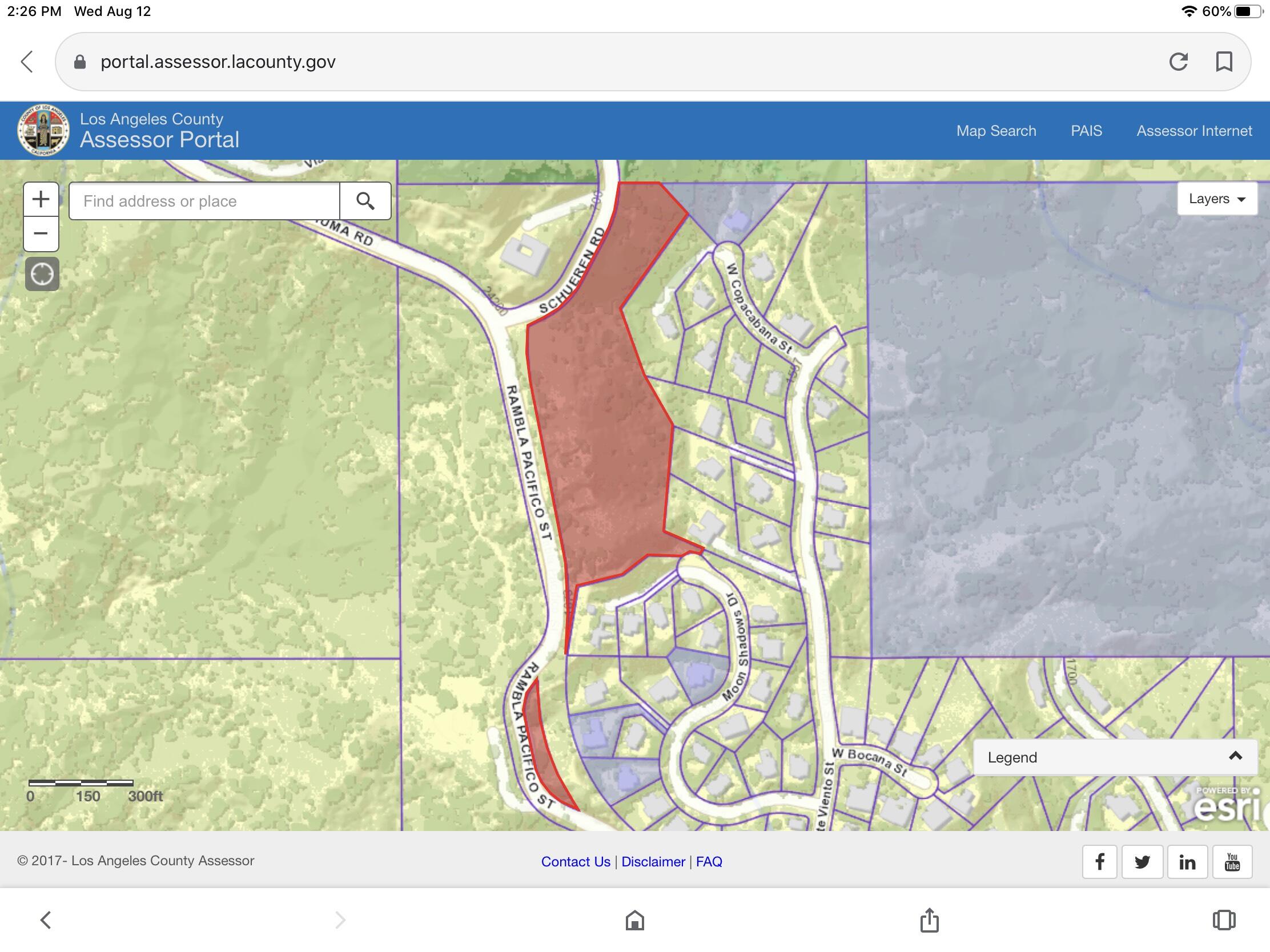Open the Twitter social icon
Image resolution: width=1270 pixels, height=952 pixels.
pos(1142,861)
